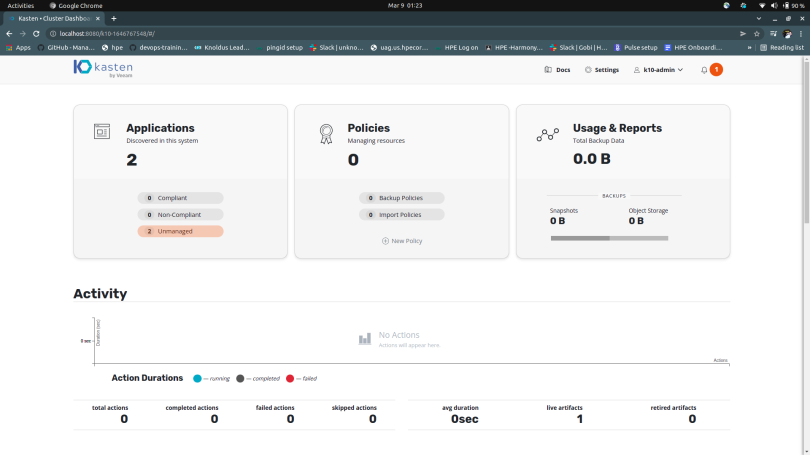Click the Snapshots 0 B value
The width and height of the screenshot is (810, 455).
click(557, 221)
